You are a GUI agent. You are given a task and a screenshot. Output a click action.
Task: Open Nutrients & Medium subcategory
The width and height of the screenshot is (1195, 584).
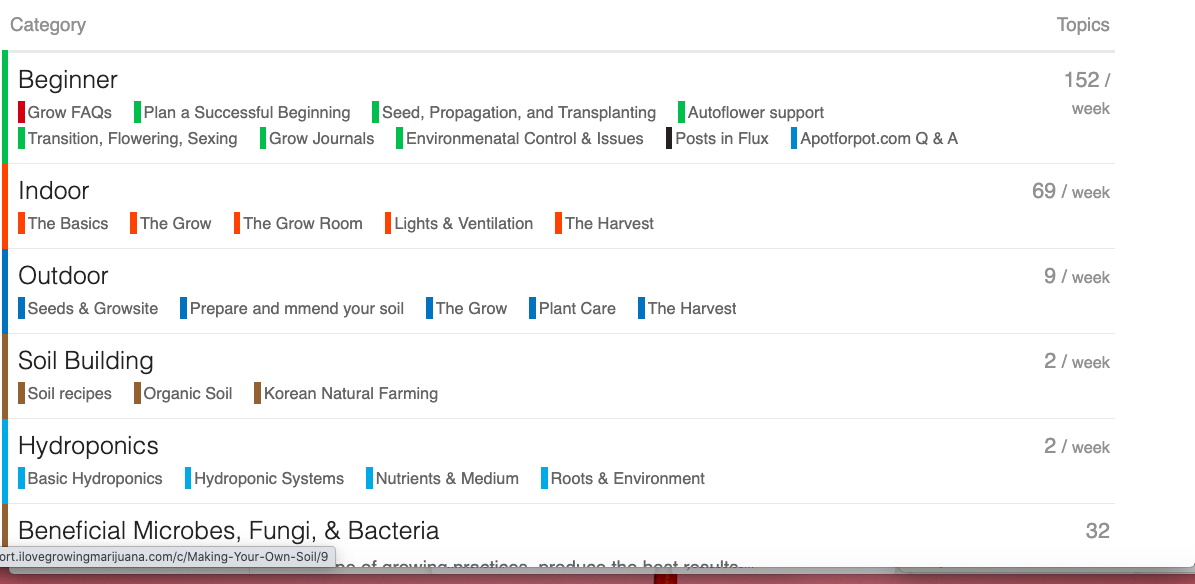point(446,479)
